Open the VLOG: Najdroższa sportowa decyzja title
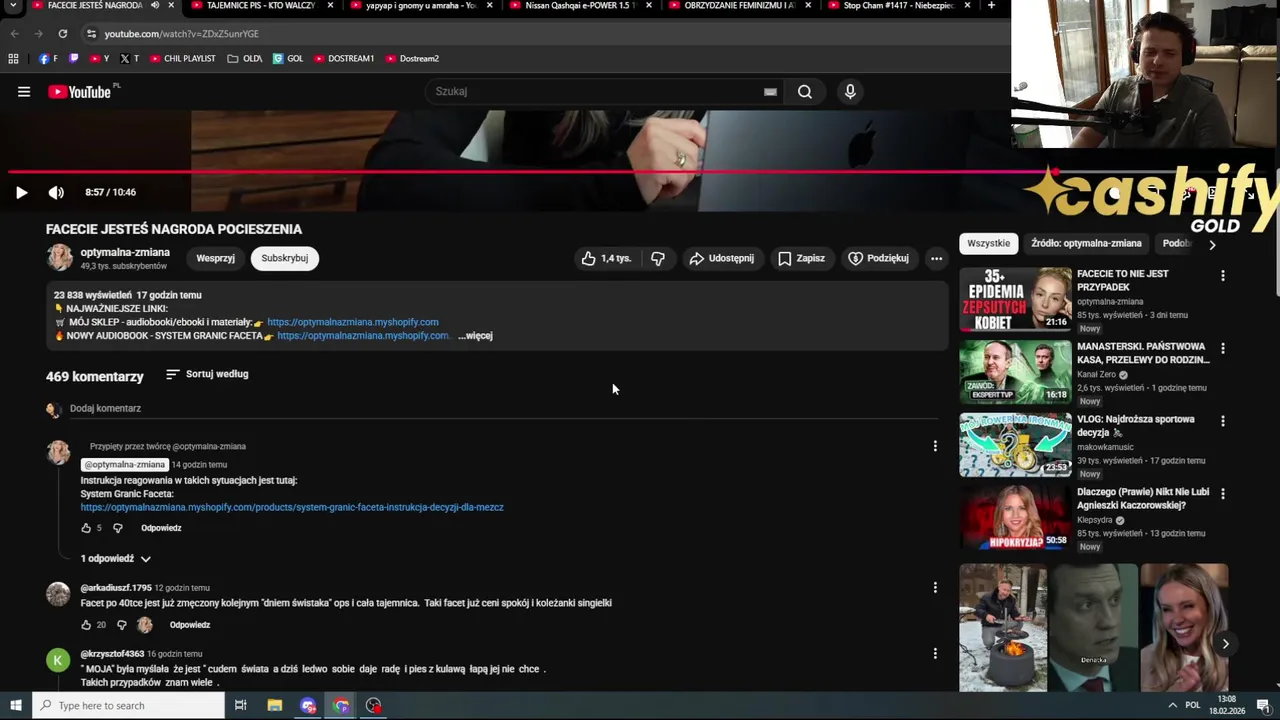 1136,426
